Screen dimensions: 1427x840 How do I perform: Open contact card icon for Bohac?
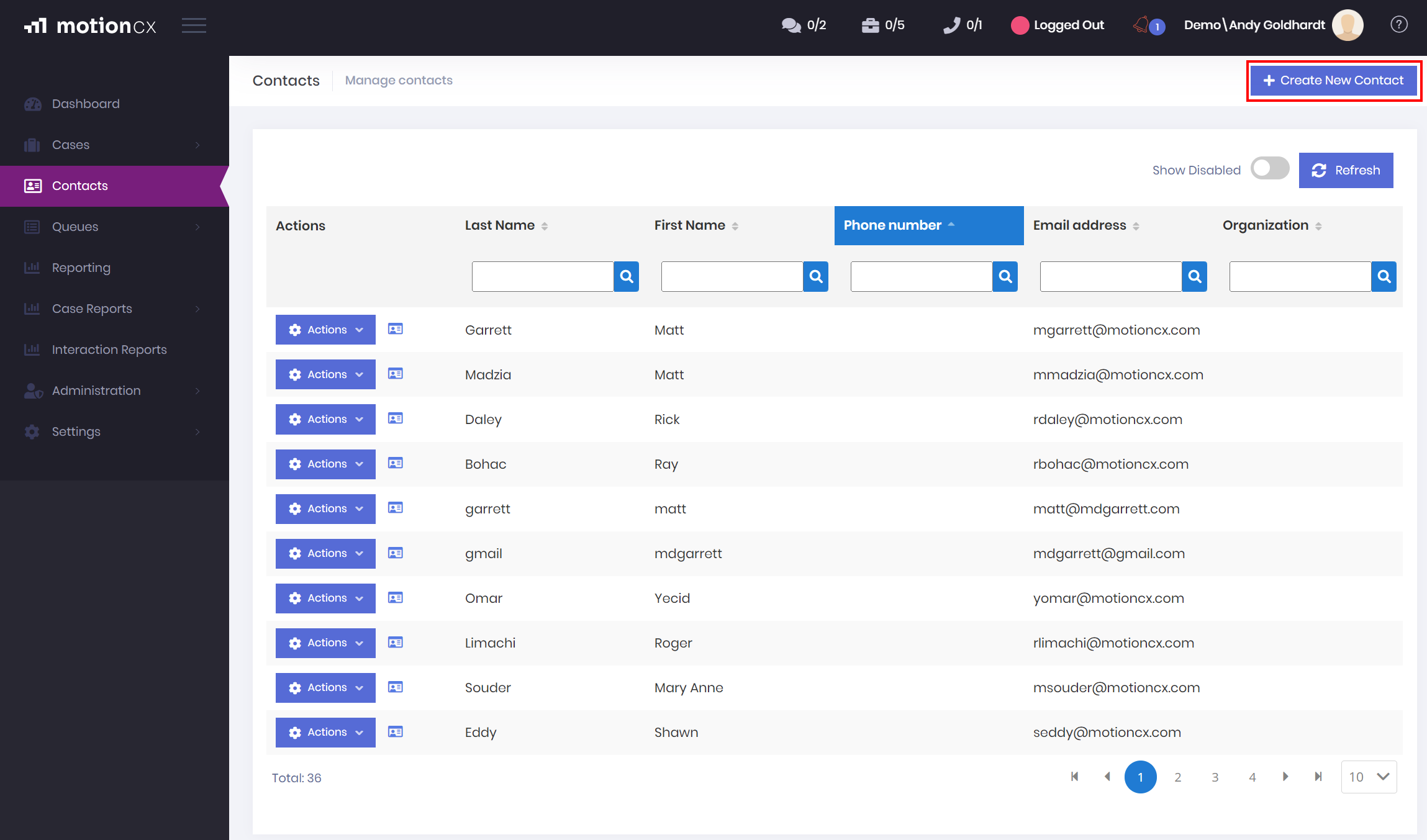coord(396,463)
